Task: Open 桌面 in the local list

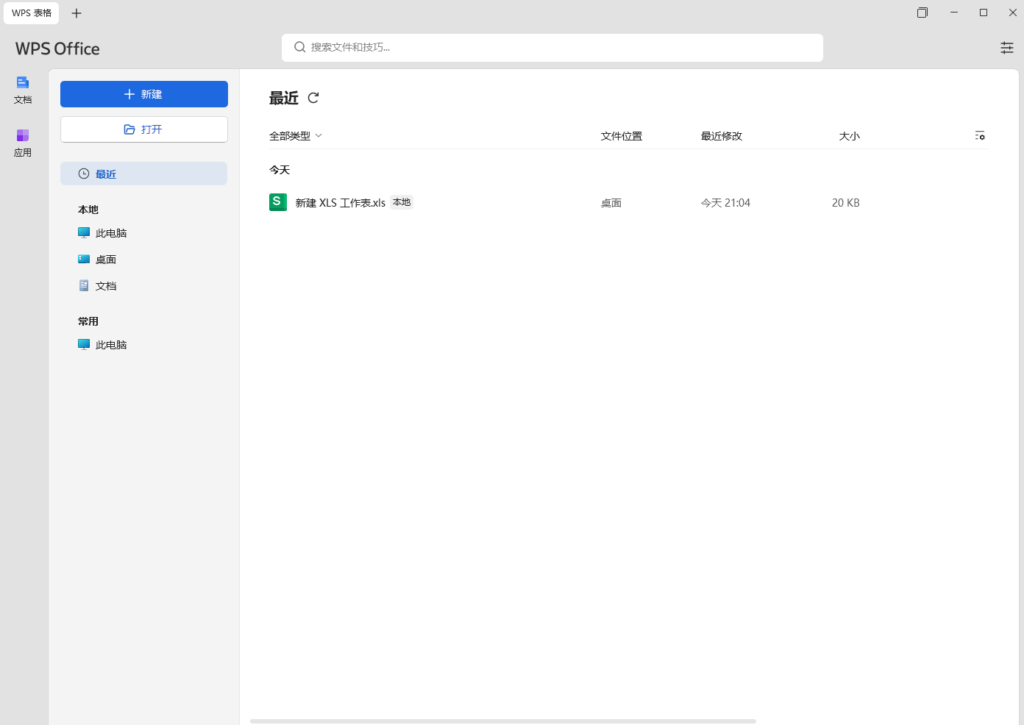Action: point(105,259)
